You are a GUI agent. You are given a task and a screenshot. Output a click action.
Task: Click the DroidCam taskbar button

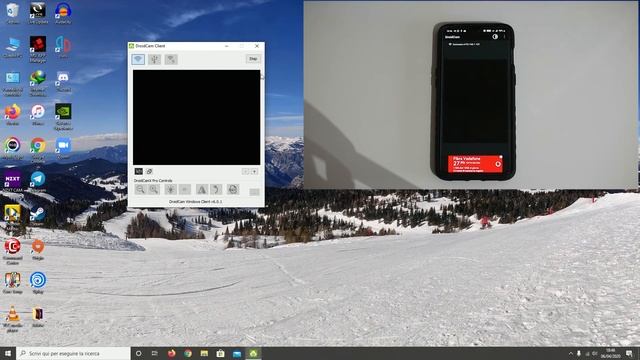pyautogui.click(x=253, y=353)
